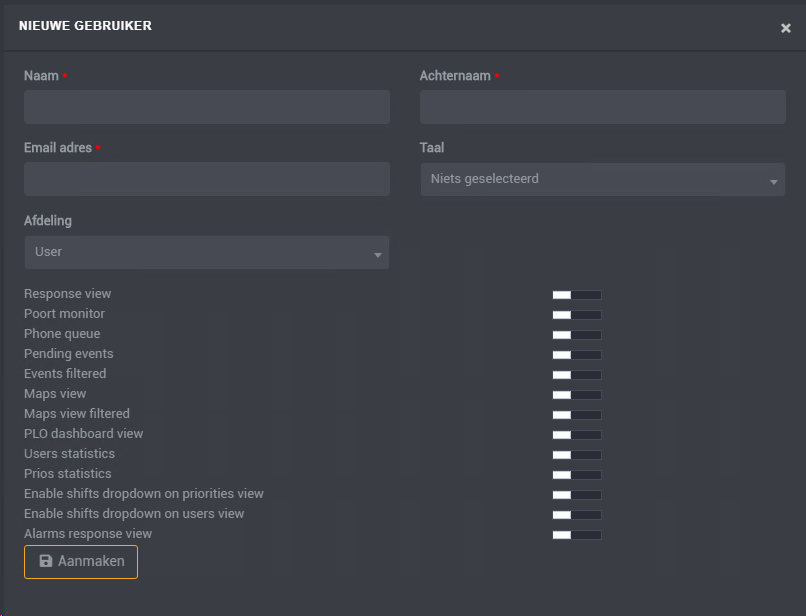Toggle the Response view switch
Screen dimensions: 806x616
577,295
